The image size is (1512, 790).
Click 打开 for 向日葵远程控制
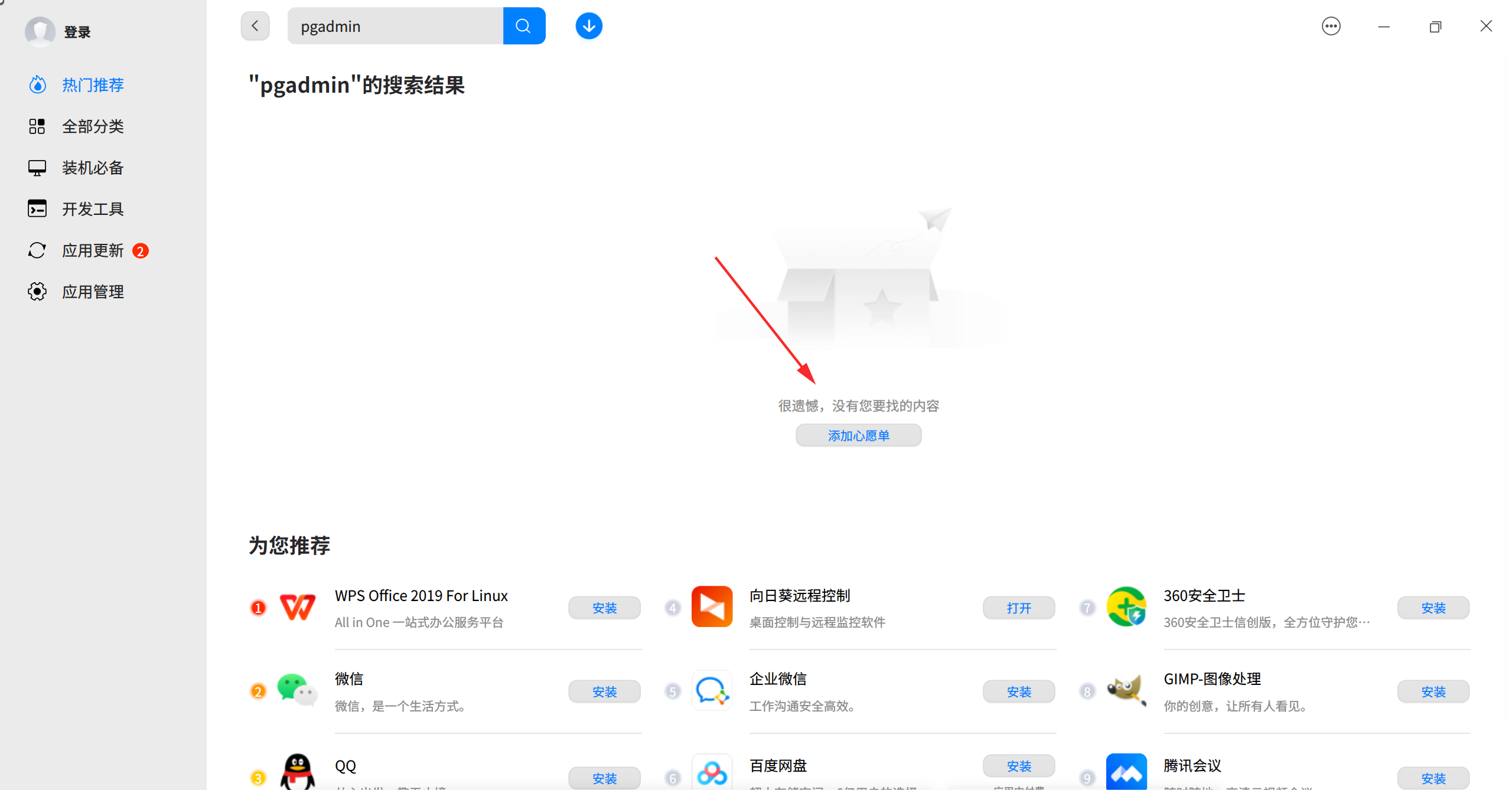click(1019, 608)
